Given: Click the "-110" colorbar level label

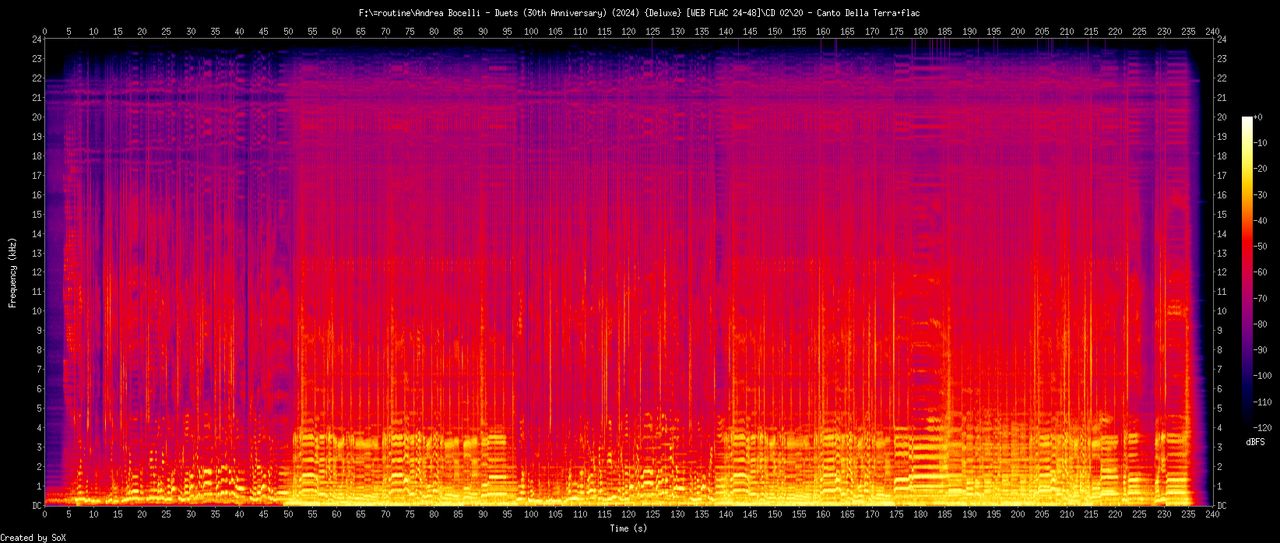Looking at the screenshot, I should [x=1265, y=401].
